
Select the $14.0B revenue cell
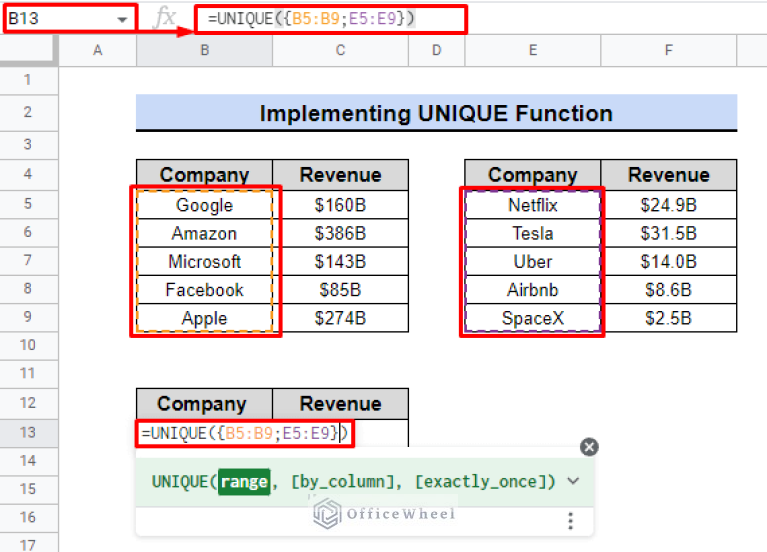click(x=669, y=261)
